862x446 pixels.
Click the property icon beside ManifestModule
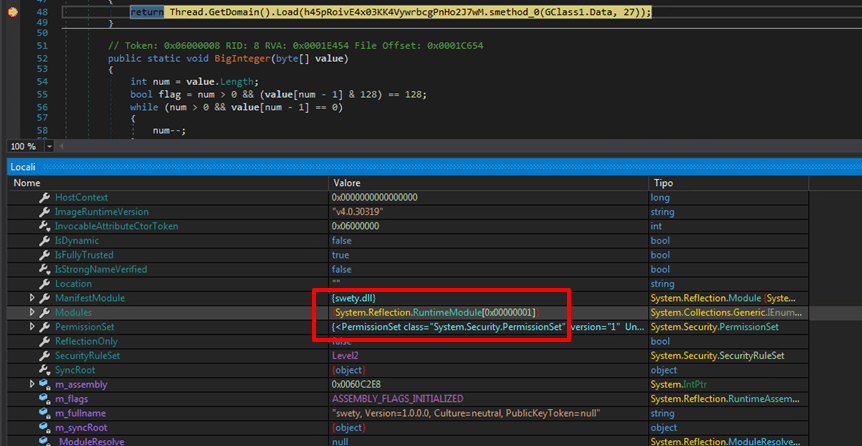click(45, 298)
